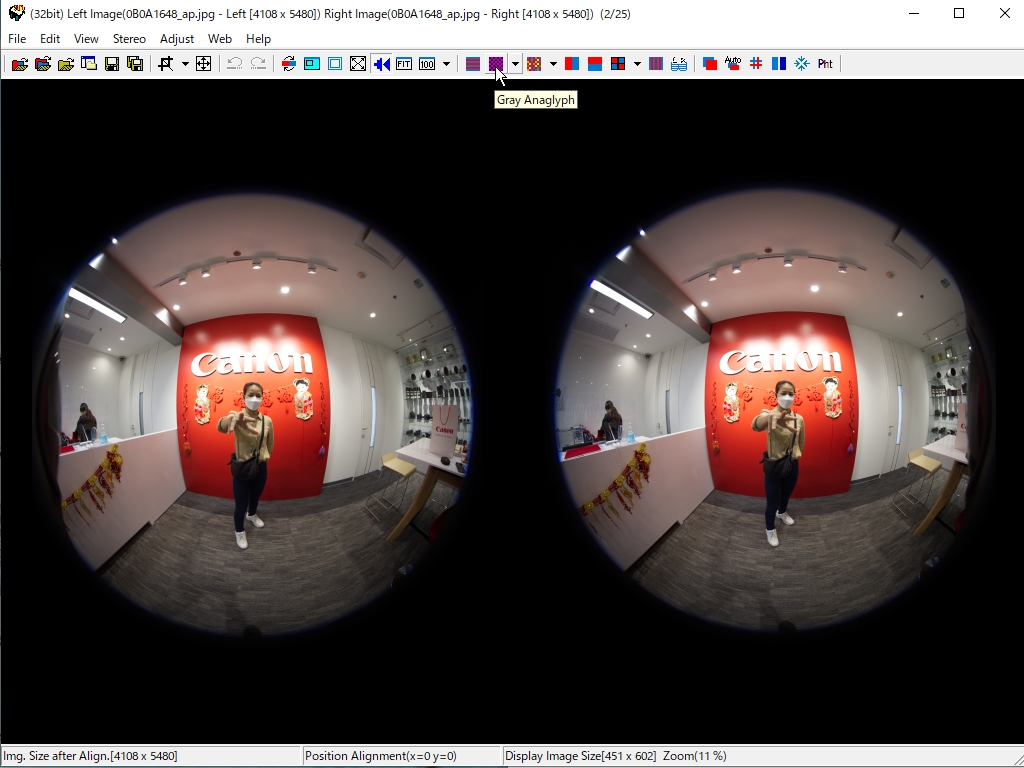Select the Color Anaglyph checkered icon
1024x768 pixels.
click(534, 63)
